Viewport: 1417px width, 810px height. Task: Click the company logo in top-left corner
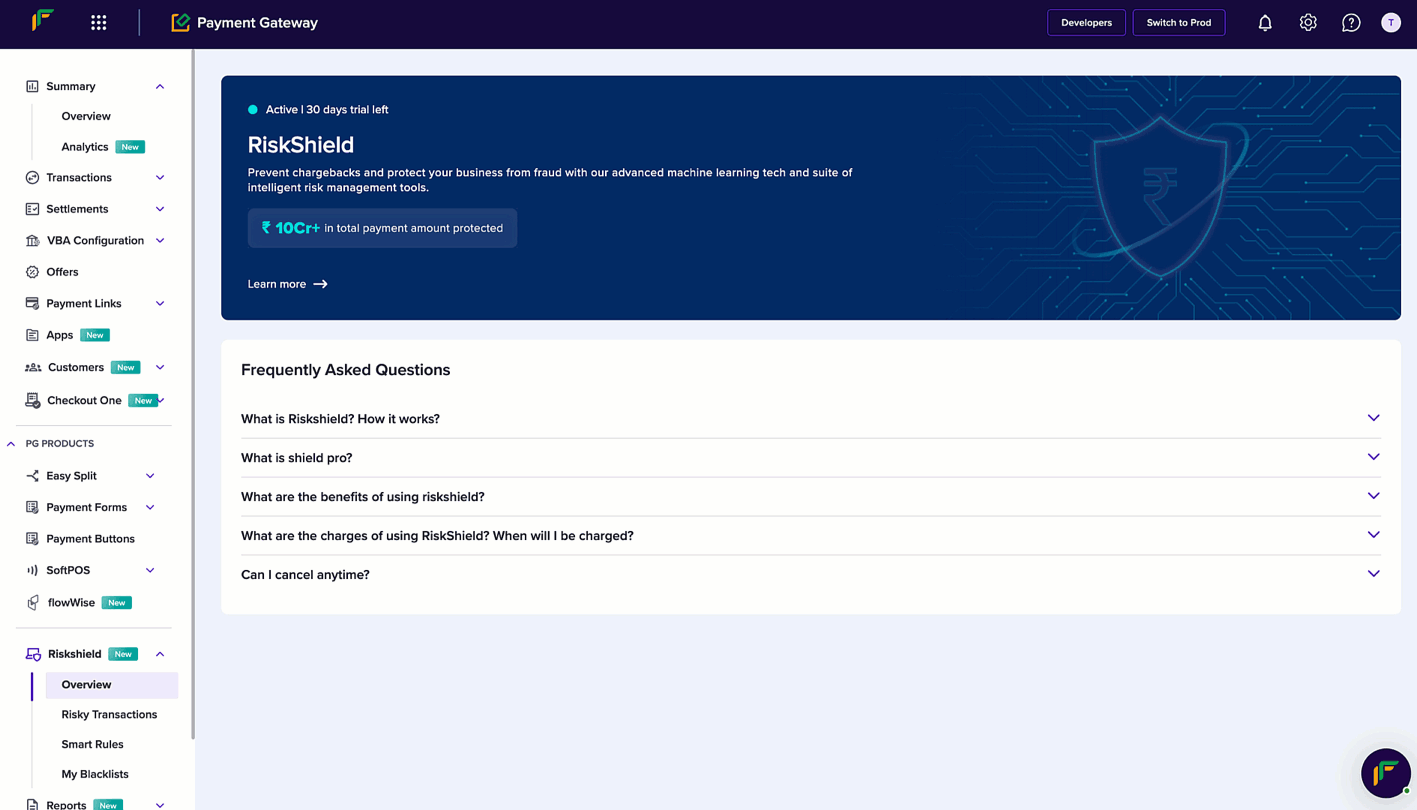[42, 20]
